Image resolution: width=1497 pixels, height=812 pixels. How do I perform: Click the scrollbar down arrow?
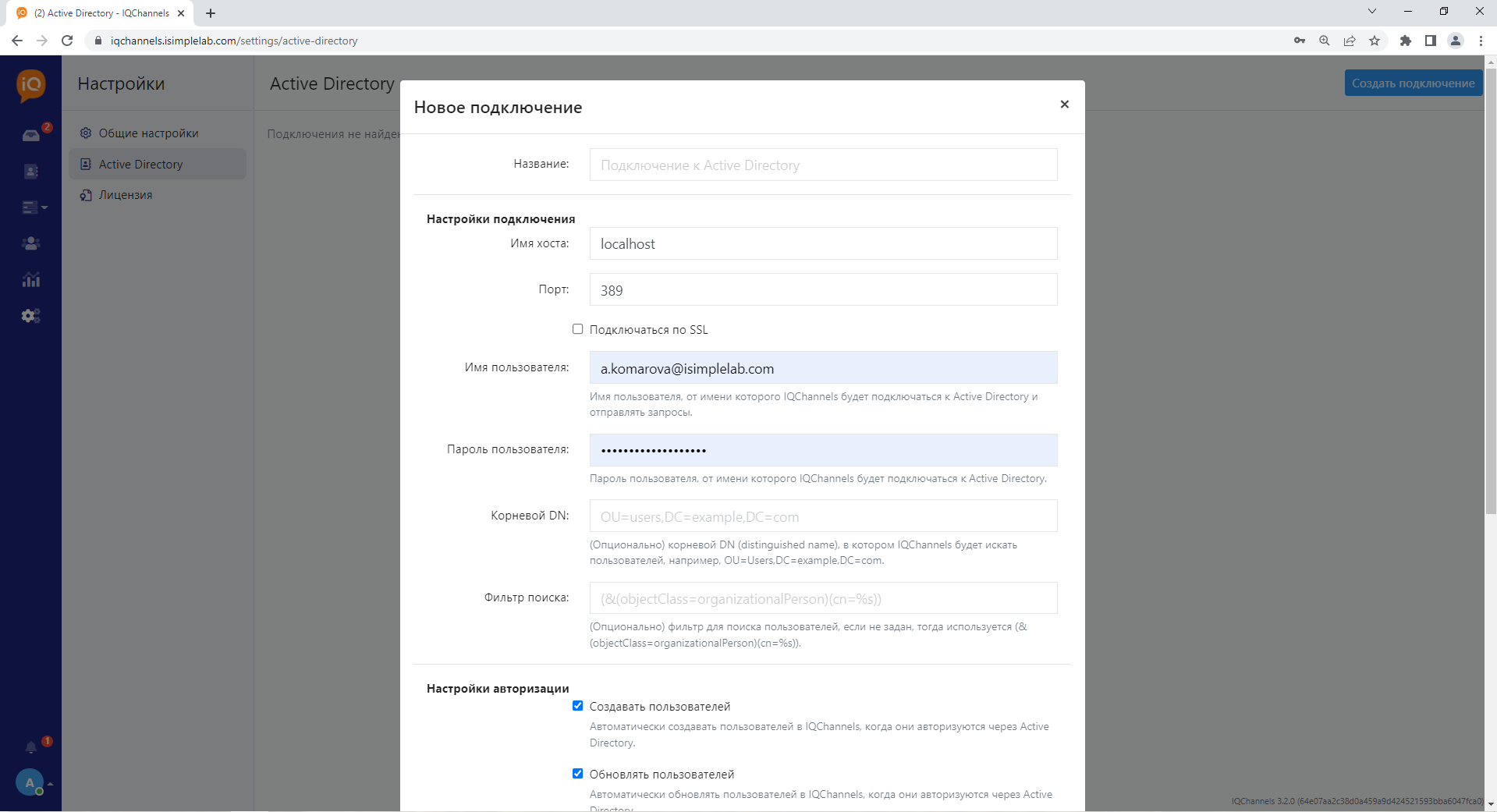click(x=1491, y=804)
